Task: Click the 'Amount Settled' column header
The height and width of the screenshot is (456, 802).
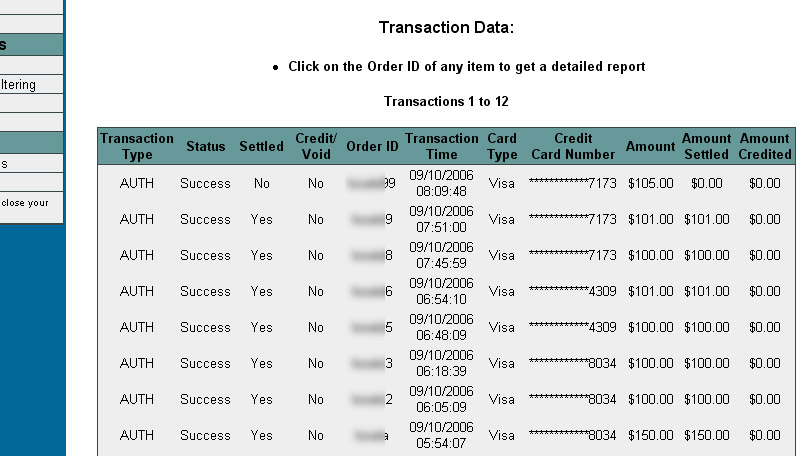Action: point(706,146)
